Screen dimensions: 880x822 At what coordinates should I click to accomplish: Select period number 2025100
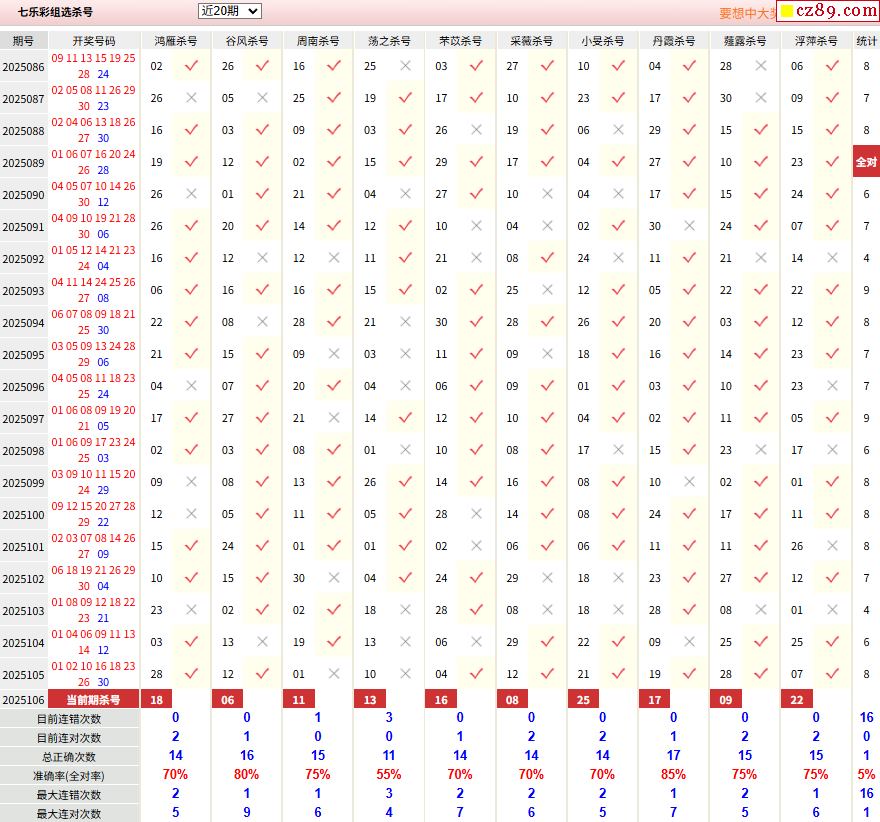click(24, 515)
